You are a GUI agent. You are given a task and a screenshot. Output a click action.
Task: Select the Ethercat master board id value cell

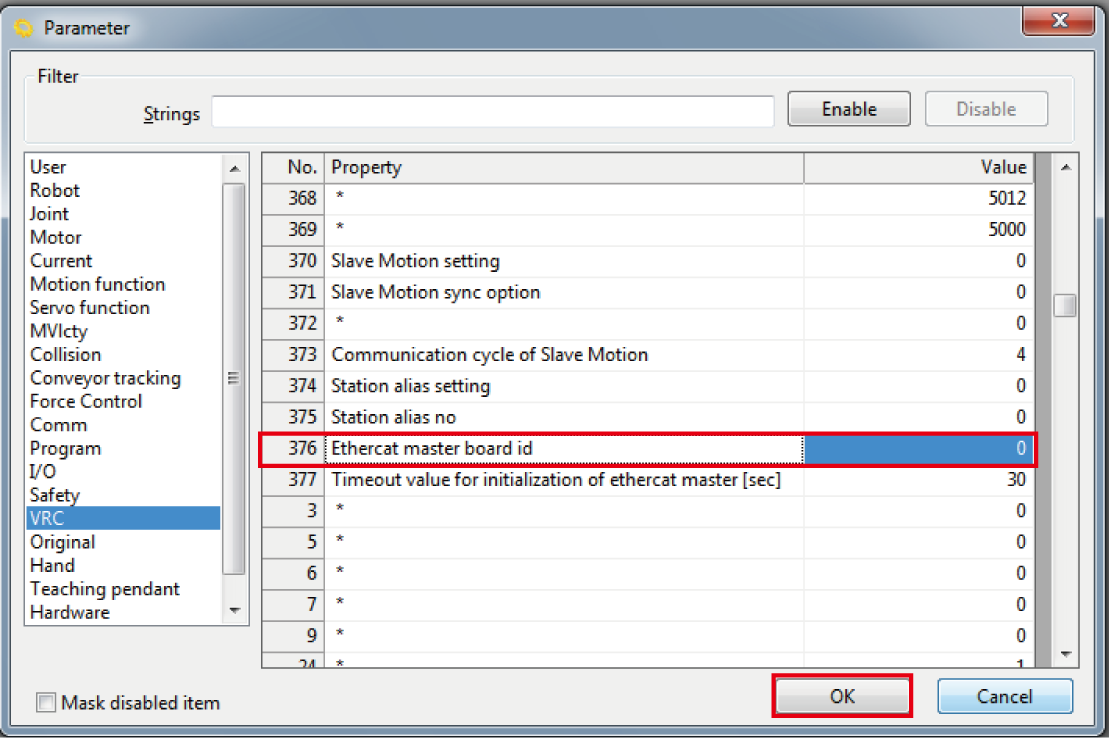pos(918,449)
